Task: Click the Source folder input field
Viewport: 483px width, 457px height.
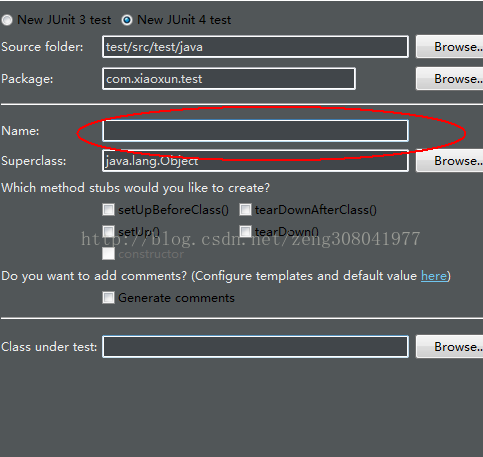Action: pos(255,47)
